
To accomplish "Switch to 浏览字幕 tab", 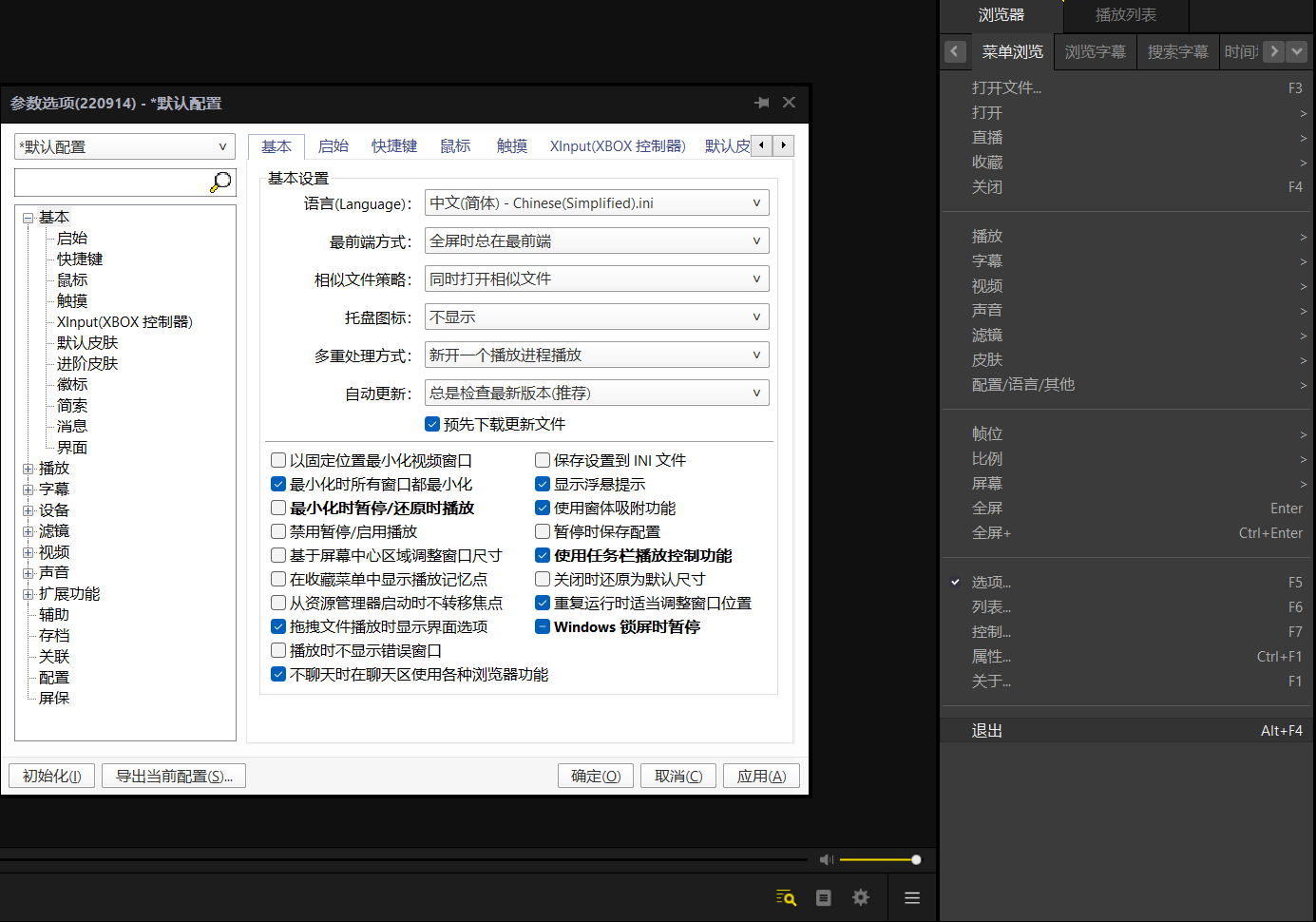I will tap(1096, 51).
